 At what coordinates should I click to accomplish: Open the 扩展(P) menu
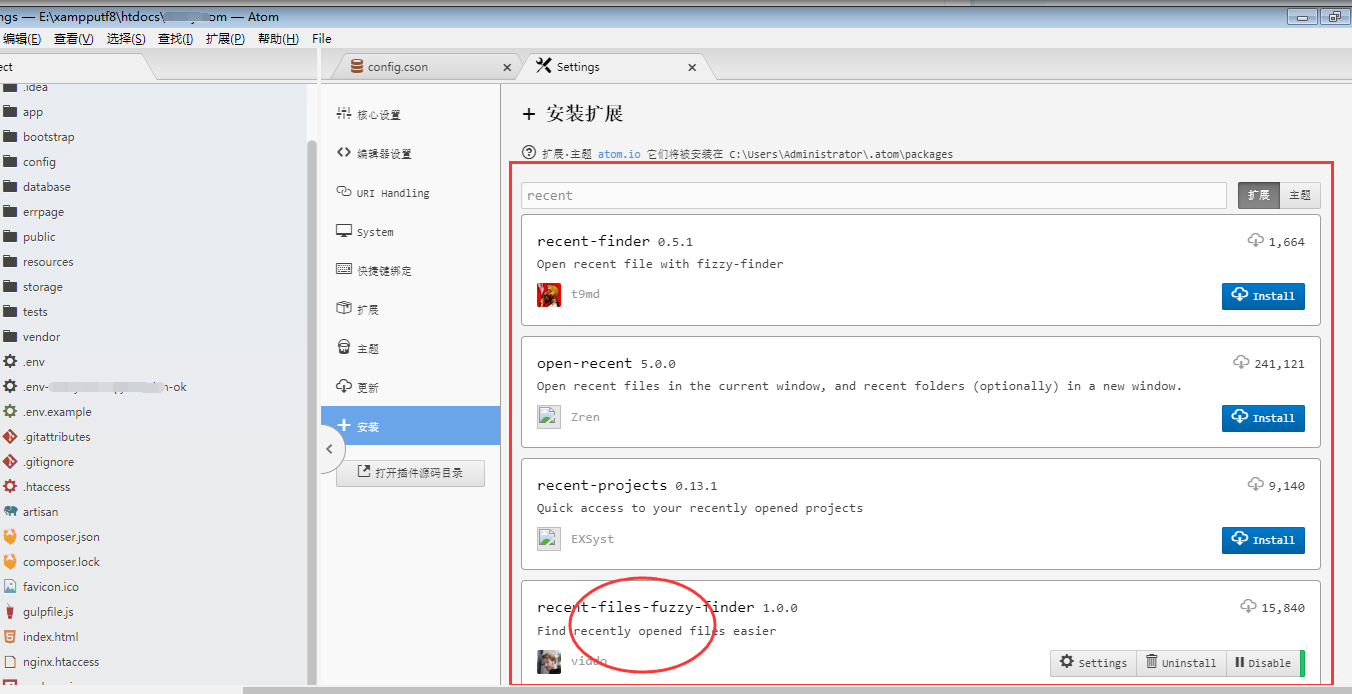225,39
